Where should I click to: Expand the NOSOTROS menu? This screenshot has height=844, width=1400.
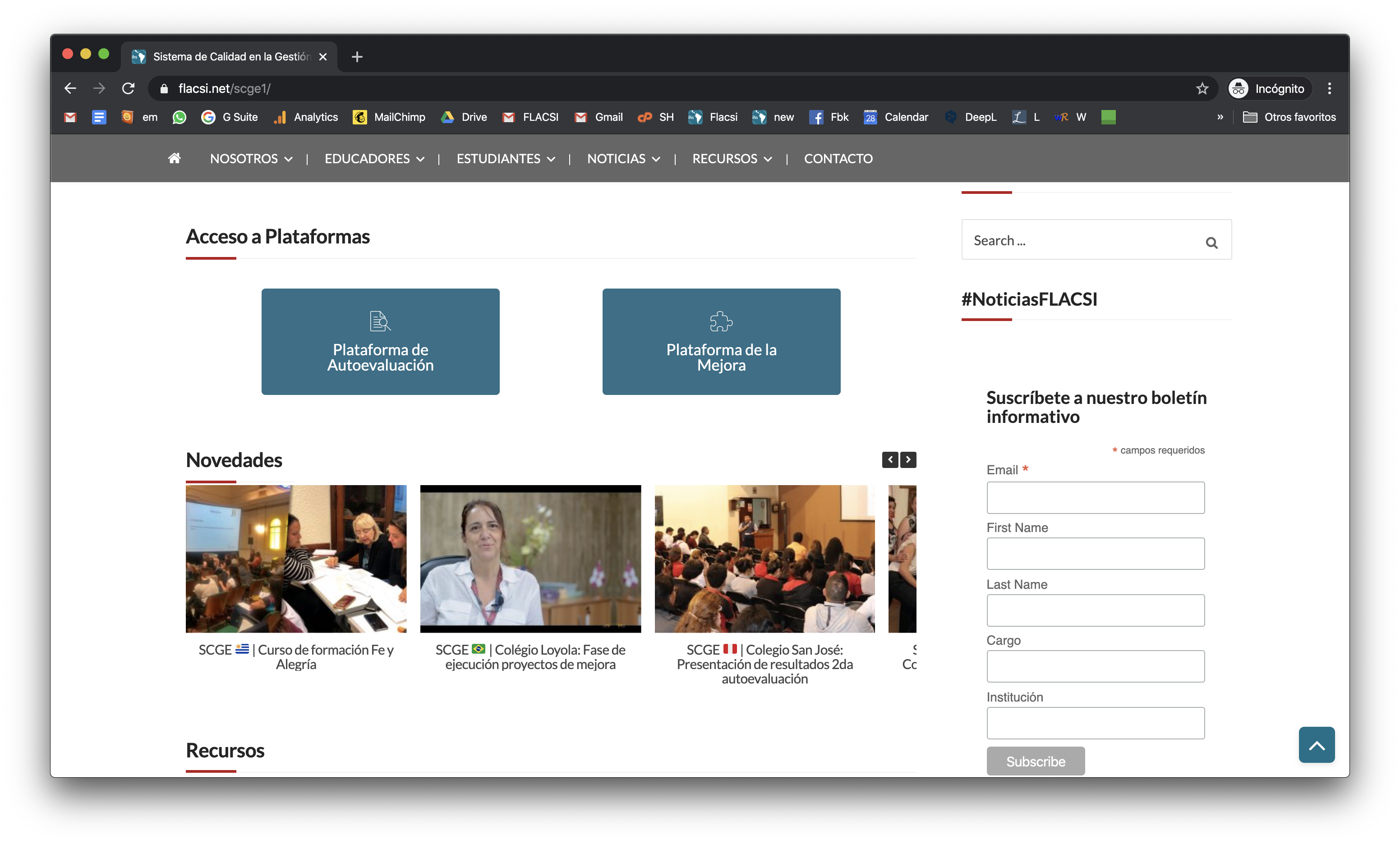[251, 158]
